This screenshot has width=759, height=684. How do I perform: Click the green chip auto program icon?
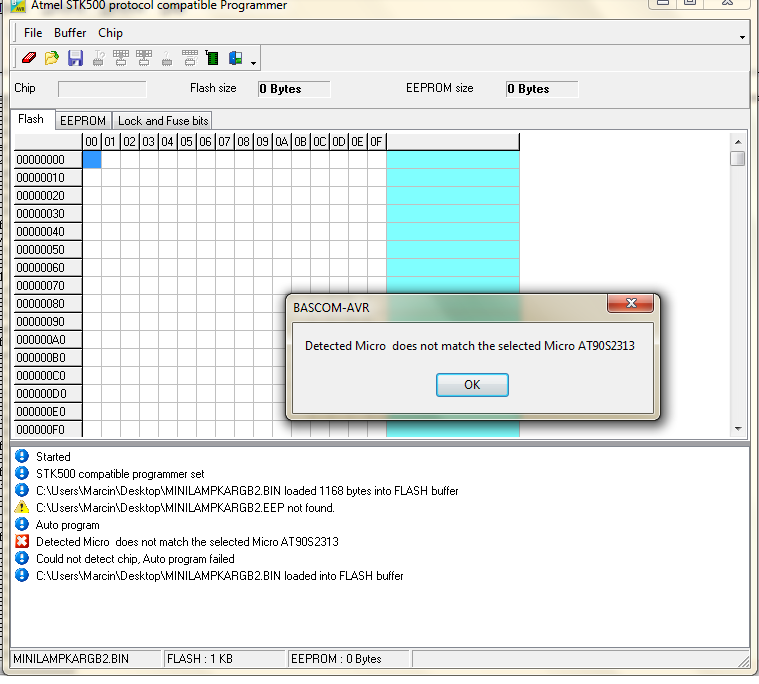click(x=212, y=58)
